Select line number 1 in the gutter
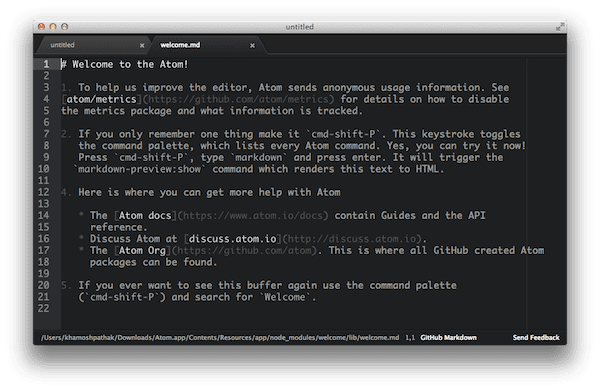 coord(46,64)
